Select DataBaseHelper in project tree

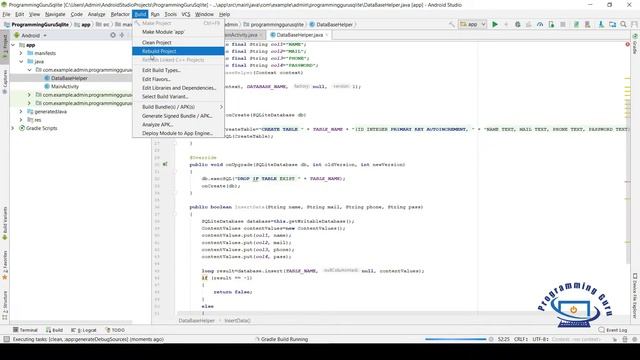[69, 78]
